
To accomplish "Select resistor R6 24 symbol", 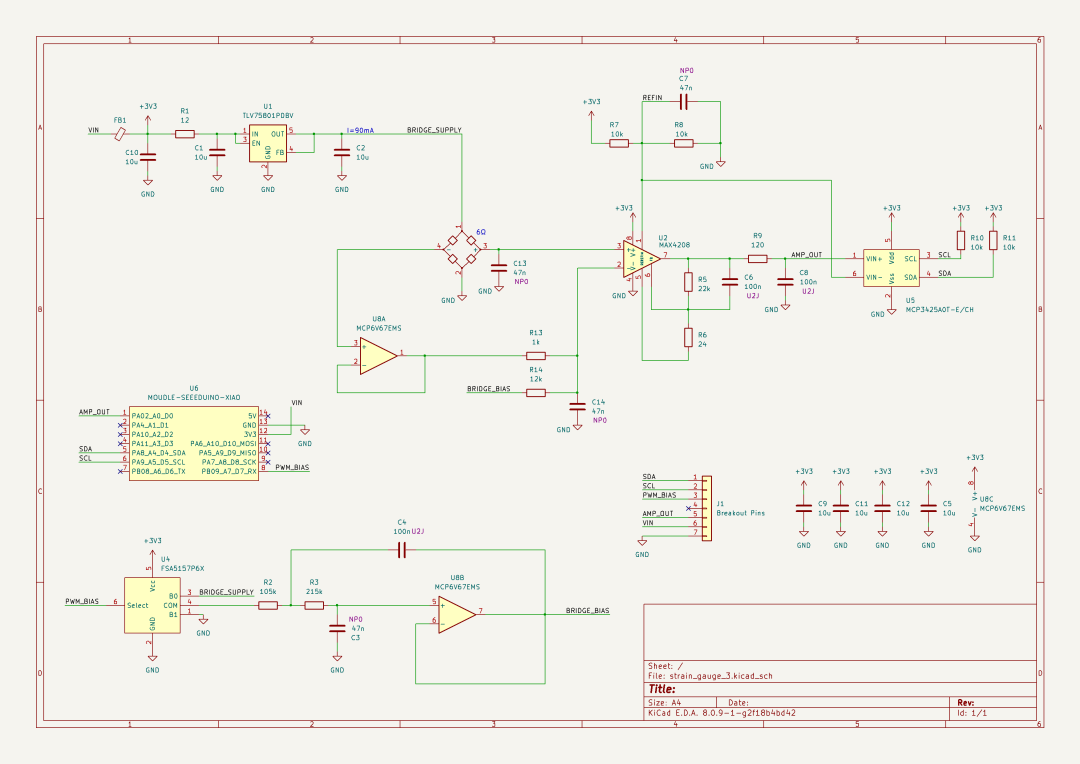I will 688,337.
